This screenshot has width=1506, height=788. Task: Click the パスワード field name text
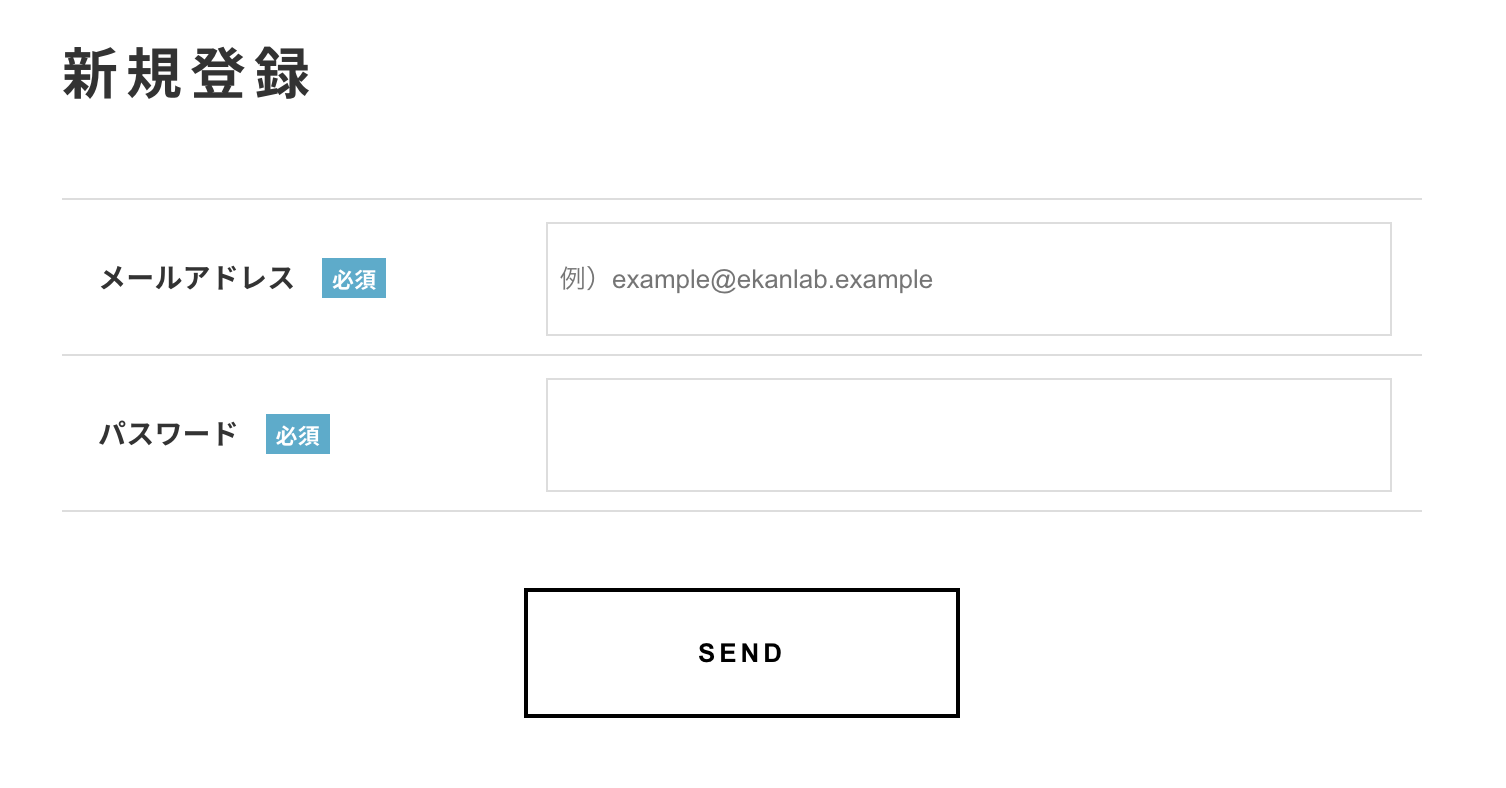[x=168, y=434]
